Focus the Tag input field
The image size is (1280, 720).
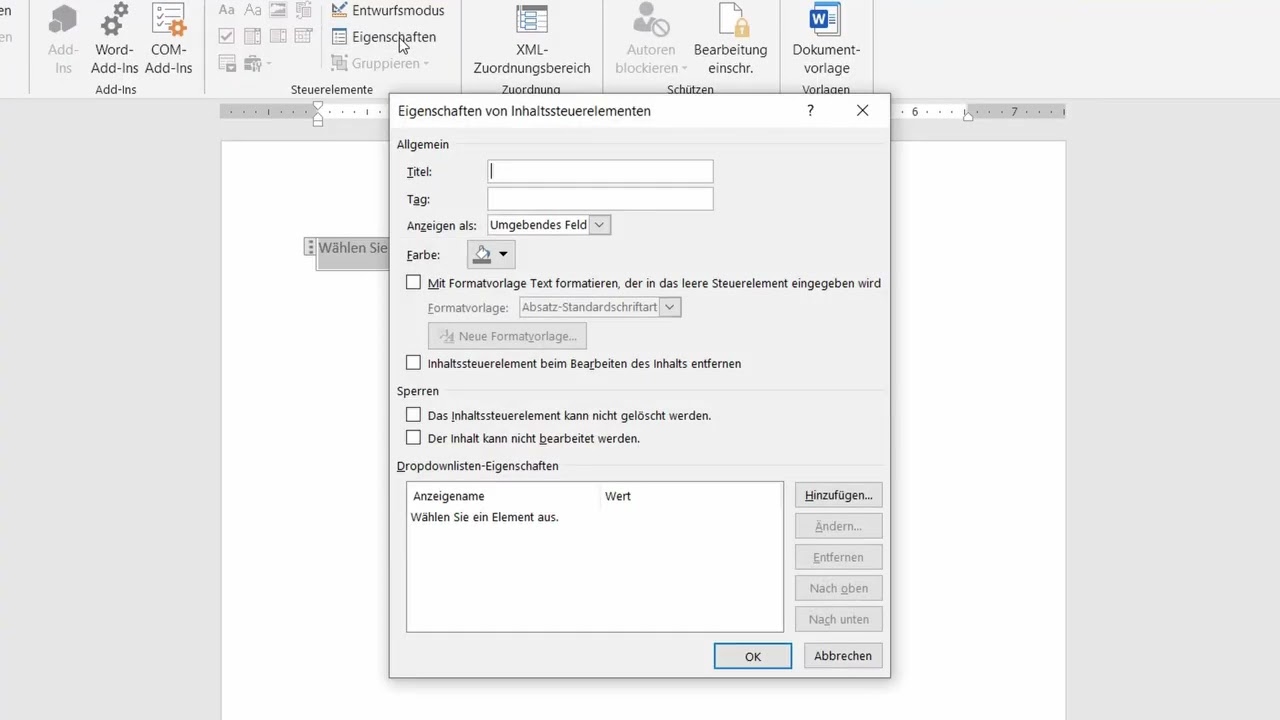point(600,199)
